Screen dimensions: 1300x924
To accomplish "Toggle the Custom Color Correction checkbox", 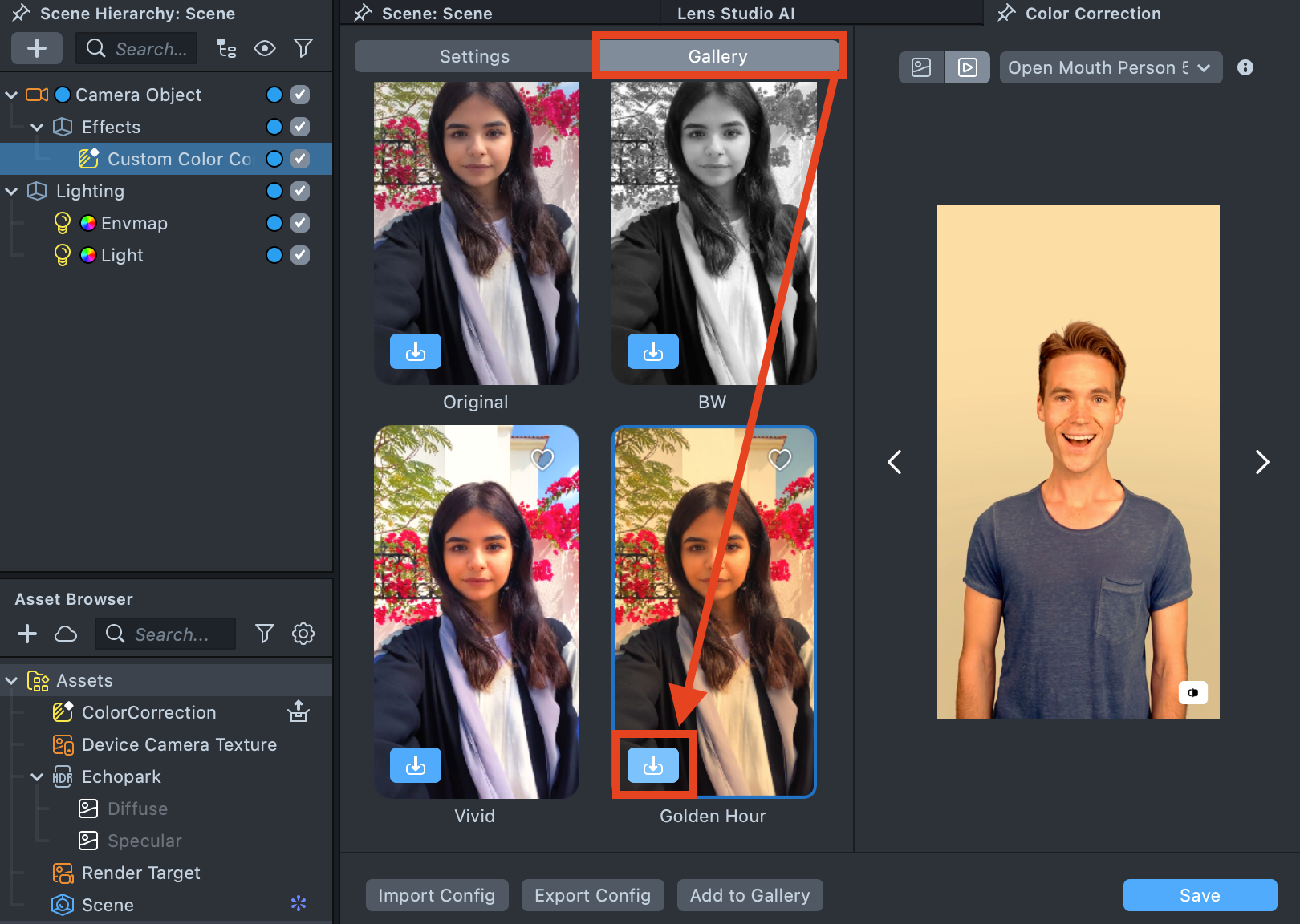I will tap(300, 159).
